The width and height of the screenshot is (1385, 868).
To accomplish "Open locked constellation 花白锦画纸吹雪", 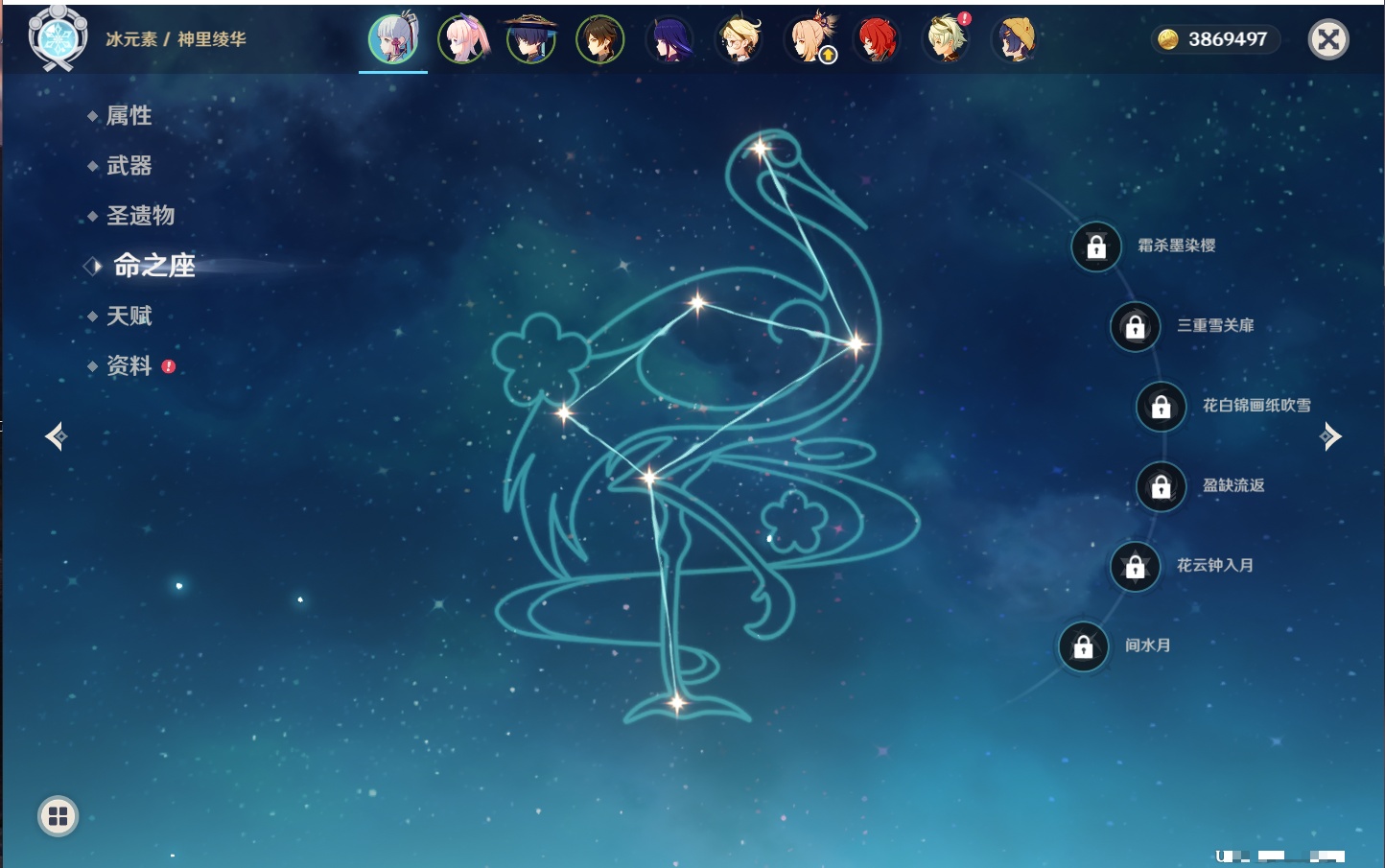I will click(x=1162, y=406).
